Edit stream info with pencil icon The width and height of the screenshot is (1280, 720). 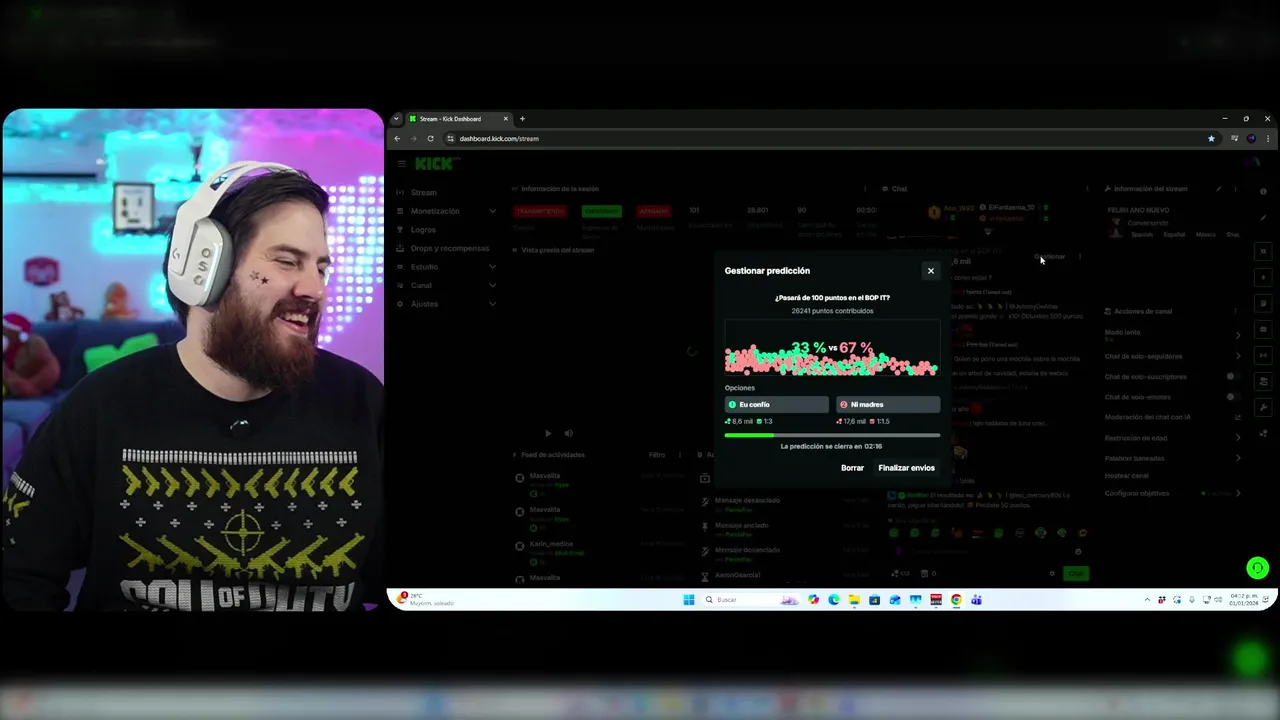tap(1218, 189)
